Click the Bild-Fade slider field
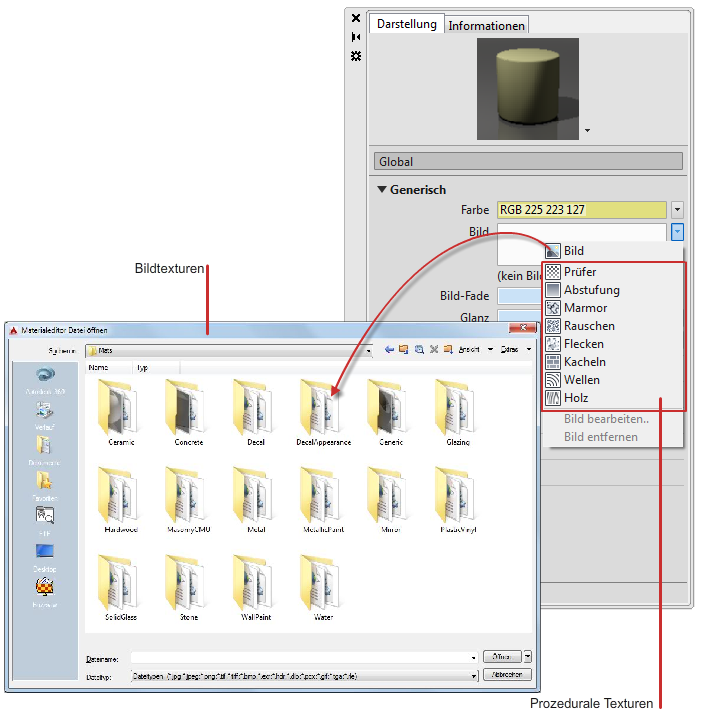This screenshot has width=701, height=713. pos(521,296)
